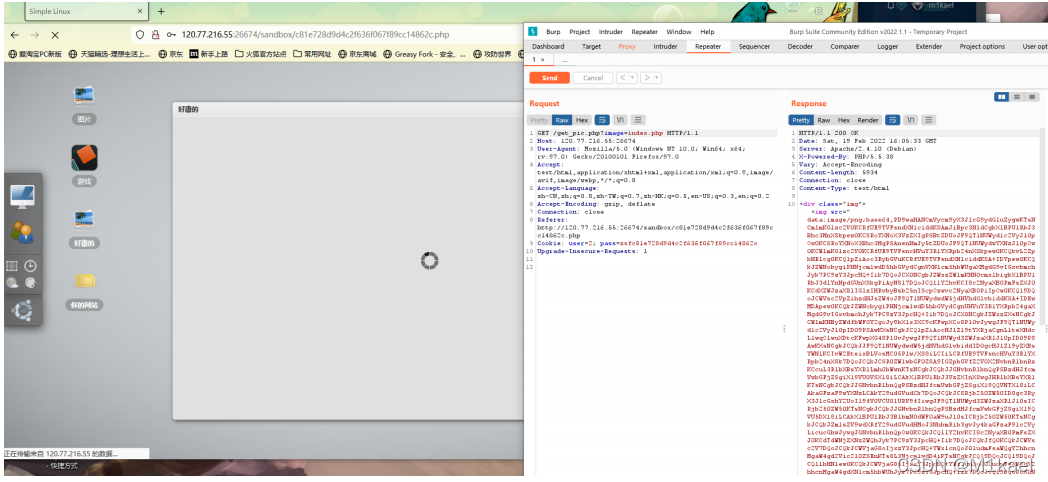The width and height of the screenshot is (1048, 482).
Task: Open the 好康的 desktop icon
Action: coord(84,220)
